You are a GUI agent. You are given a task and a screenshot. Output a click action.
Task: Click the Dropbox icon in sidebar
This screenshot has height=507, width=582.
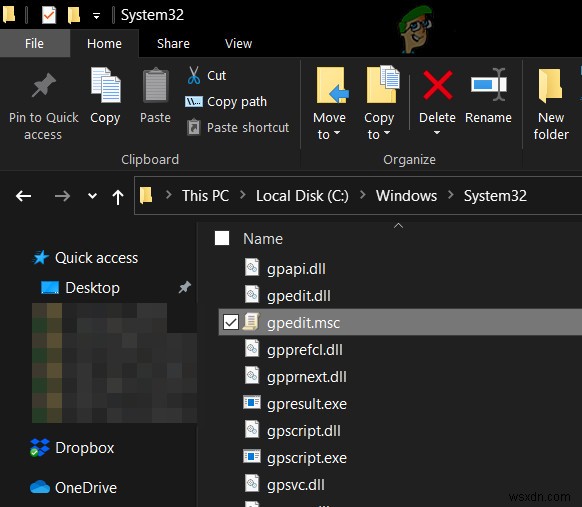coord(40,448)
